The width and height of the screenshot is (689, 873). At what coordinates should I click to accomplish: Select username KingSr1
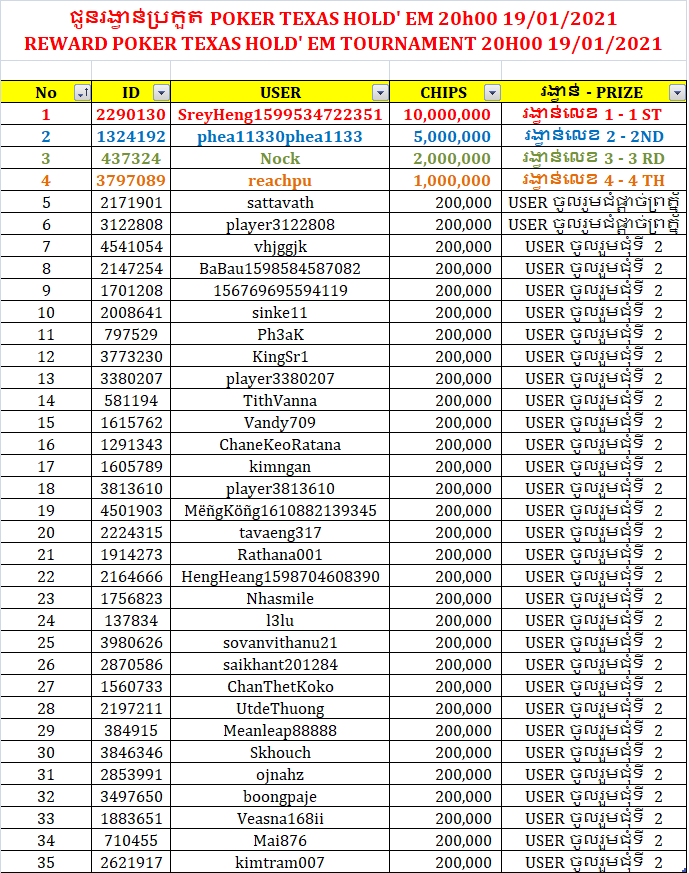pos(280,356)
